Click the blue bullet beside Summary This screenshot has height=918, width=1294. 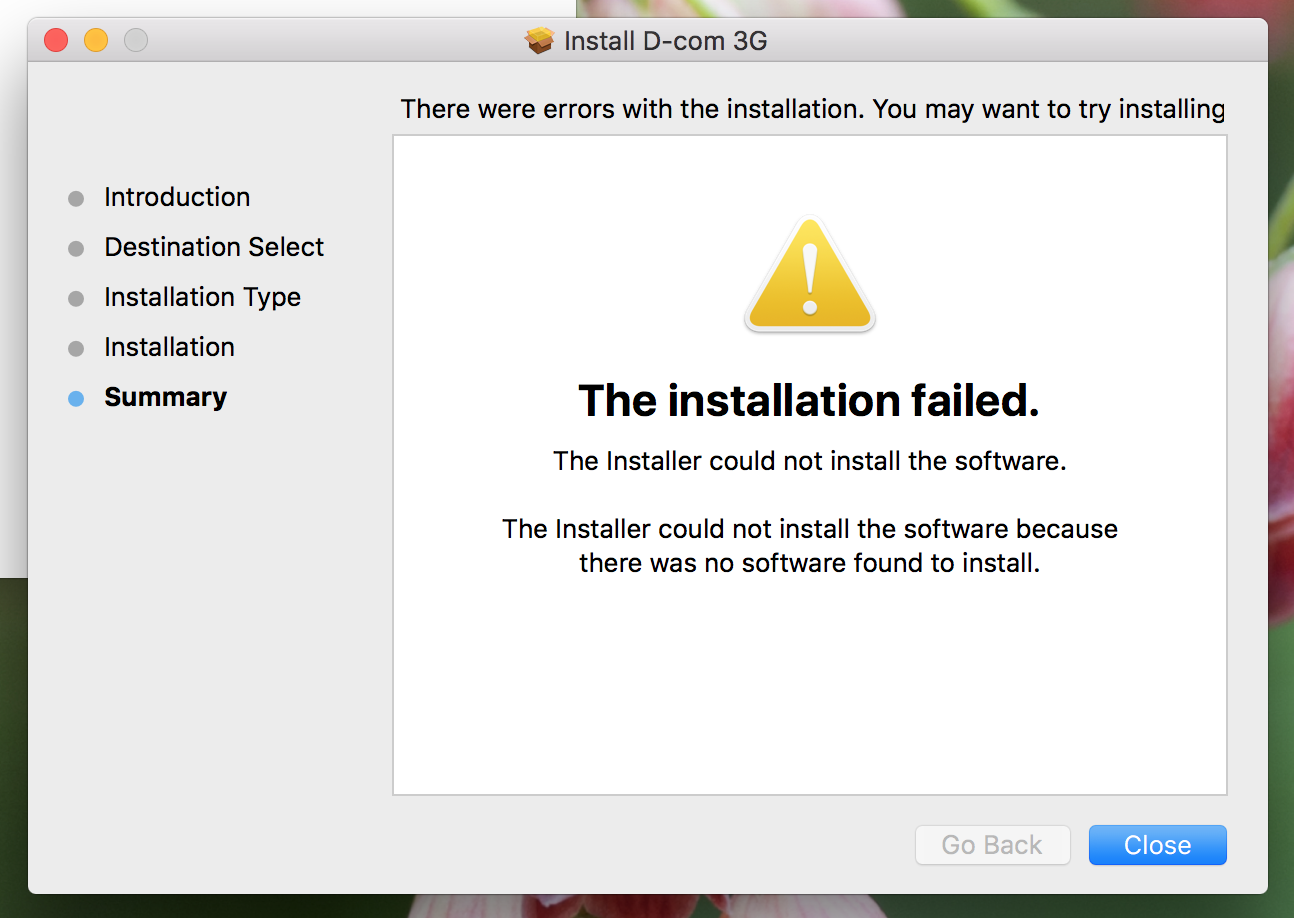(76, 398)
